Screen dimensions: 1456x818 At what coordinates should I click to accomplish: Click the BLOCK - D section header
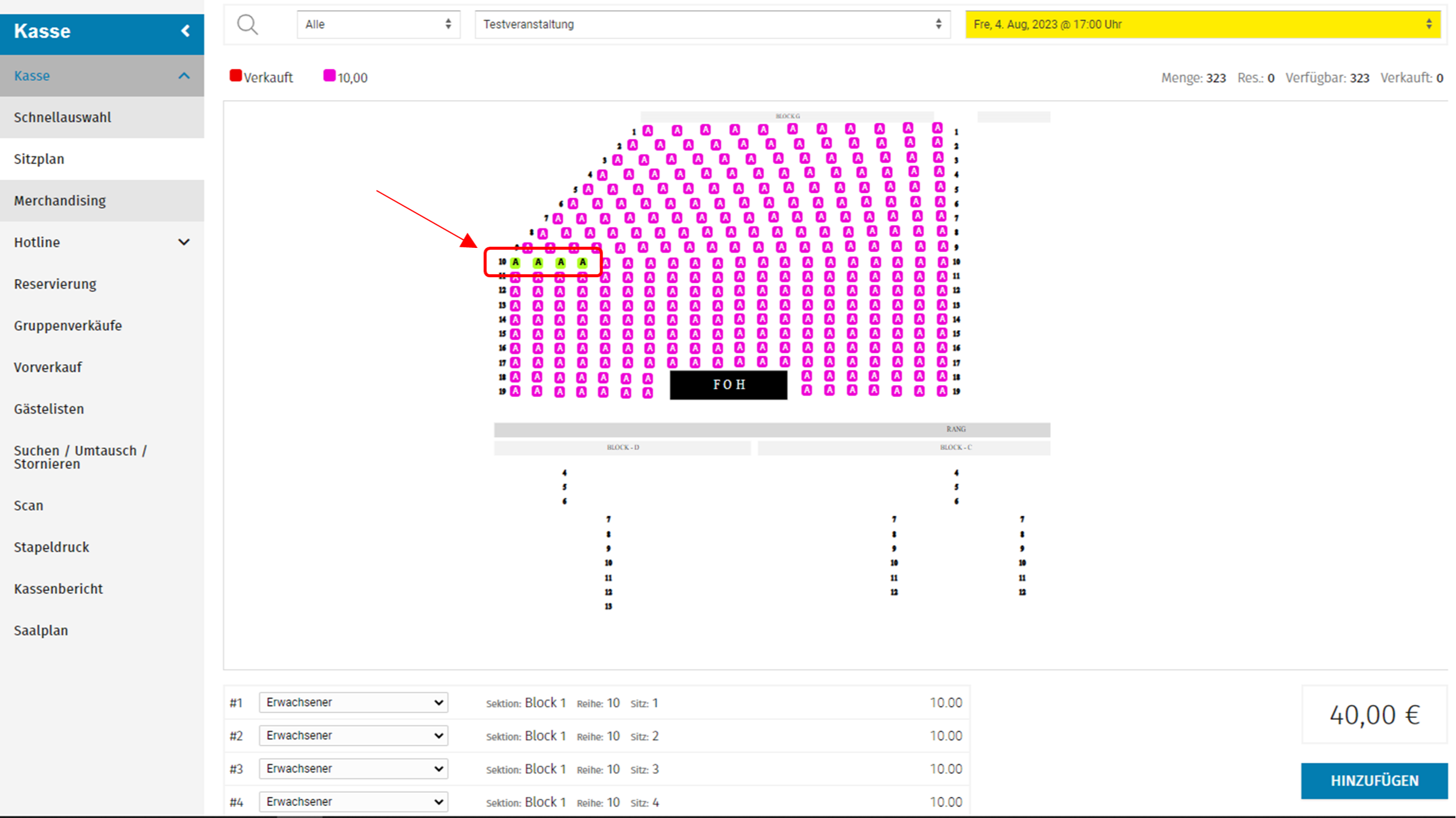622,447
